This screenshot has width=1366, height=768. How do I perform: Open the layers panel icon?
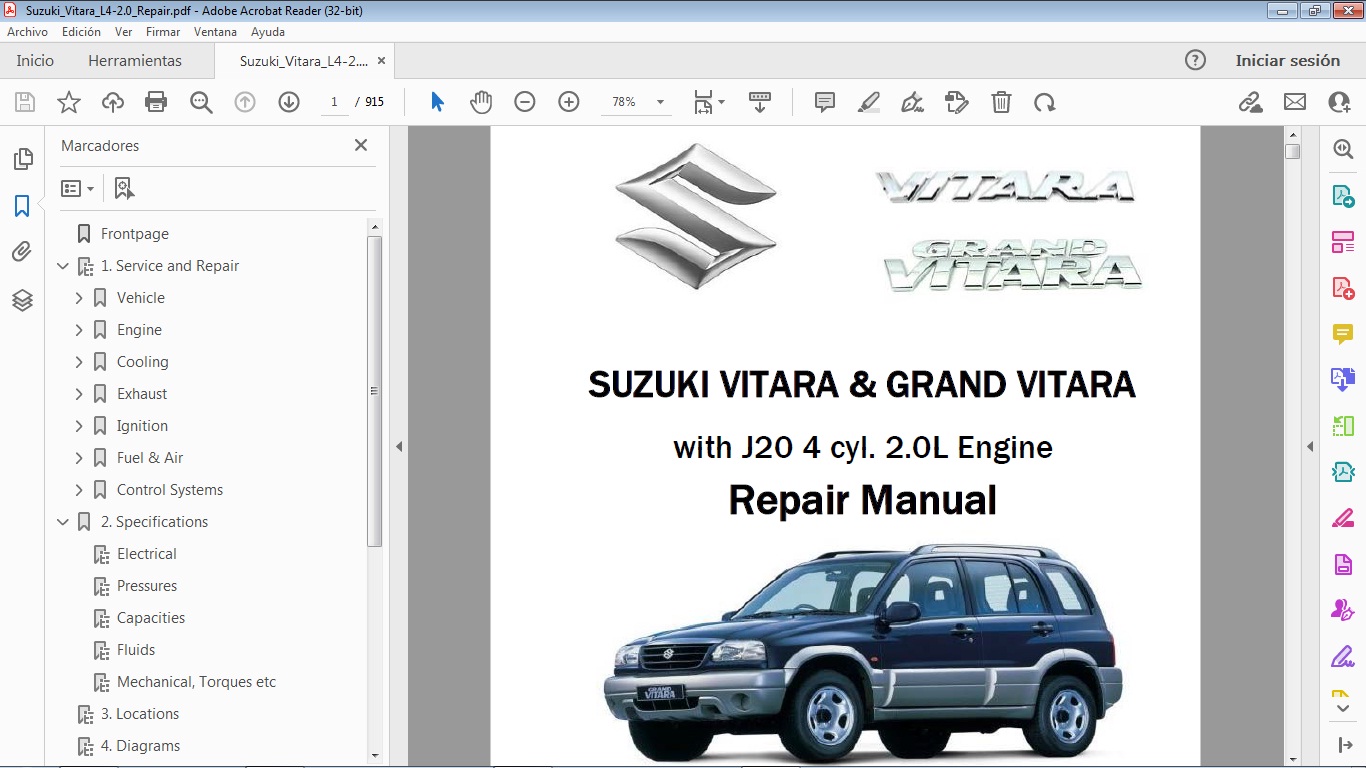[22, 300]
